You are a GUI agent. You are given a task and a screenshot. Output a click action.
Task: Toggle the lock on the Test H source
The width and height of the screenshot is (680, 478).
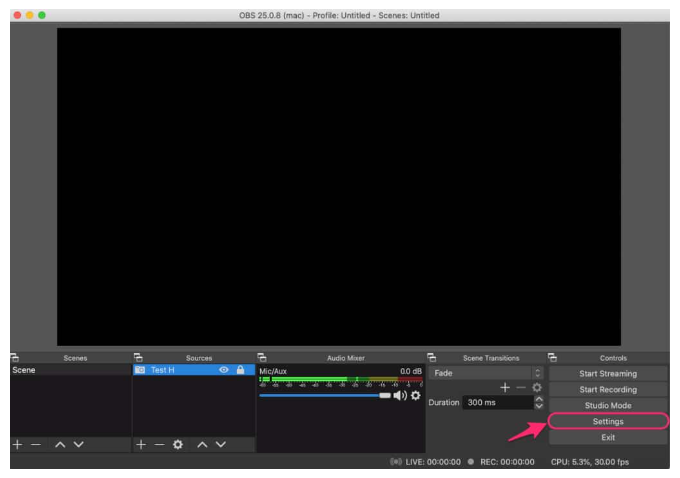(240, 370)
